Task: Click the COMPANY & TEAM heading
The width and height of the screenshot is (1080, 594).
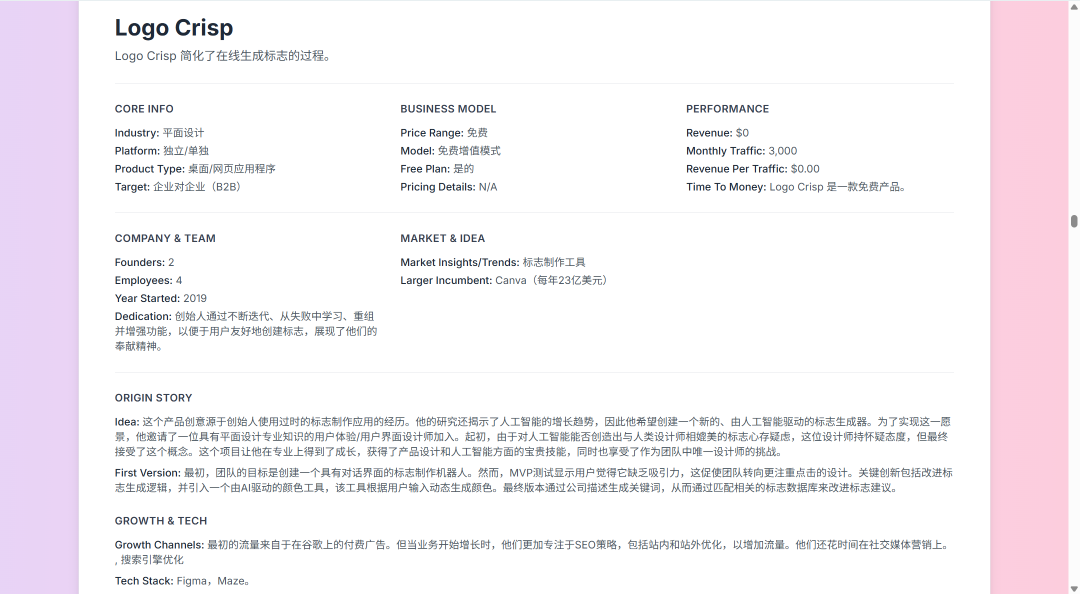Action: [x=165, y=238]
